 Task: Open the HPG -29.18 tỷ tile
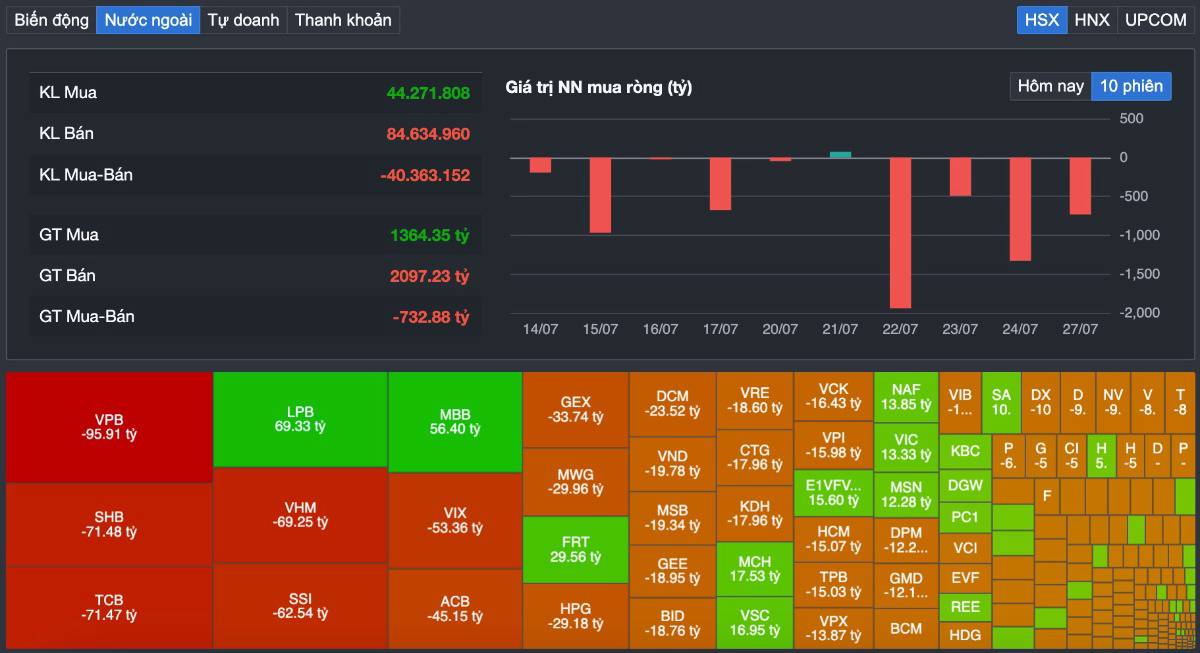[576, 616]
